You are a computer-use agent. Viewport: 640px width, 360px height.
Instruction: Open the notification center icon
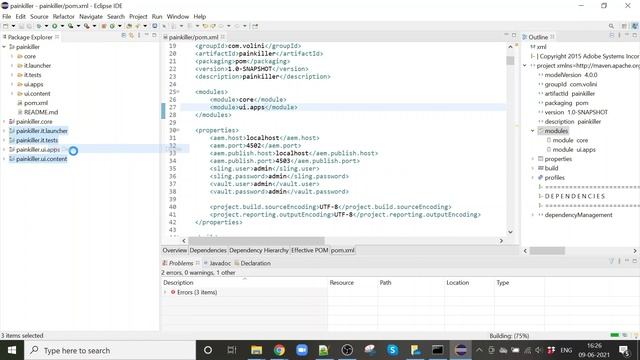(x=624, y=350)
